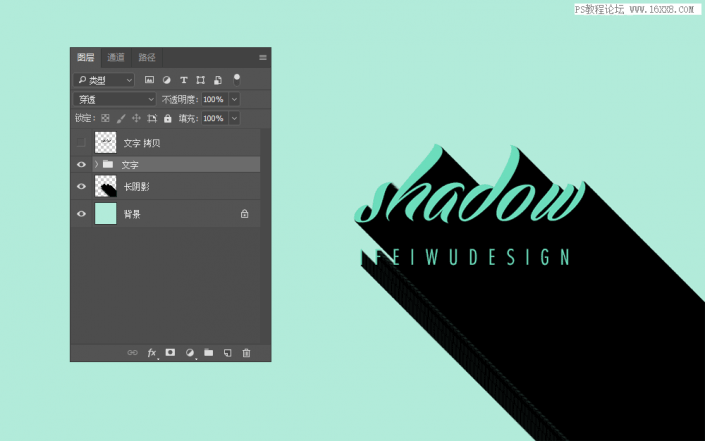Lock position move icon

pyautogui.click(x=136, y=118)
